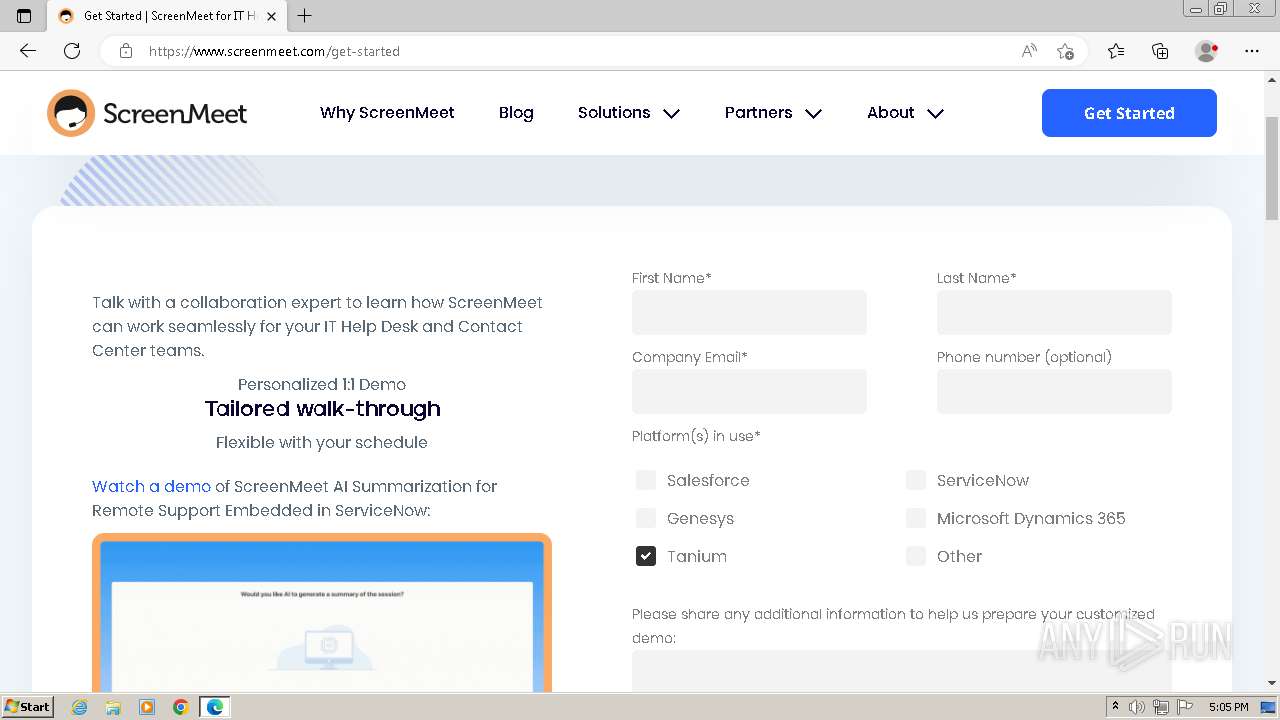The height and width of the screenshot is (720, 1280).
Task: Focus the Last Name field
Action: (x=1054, y=312)
